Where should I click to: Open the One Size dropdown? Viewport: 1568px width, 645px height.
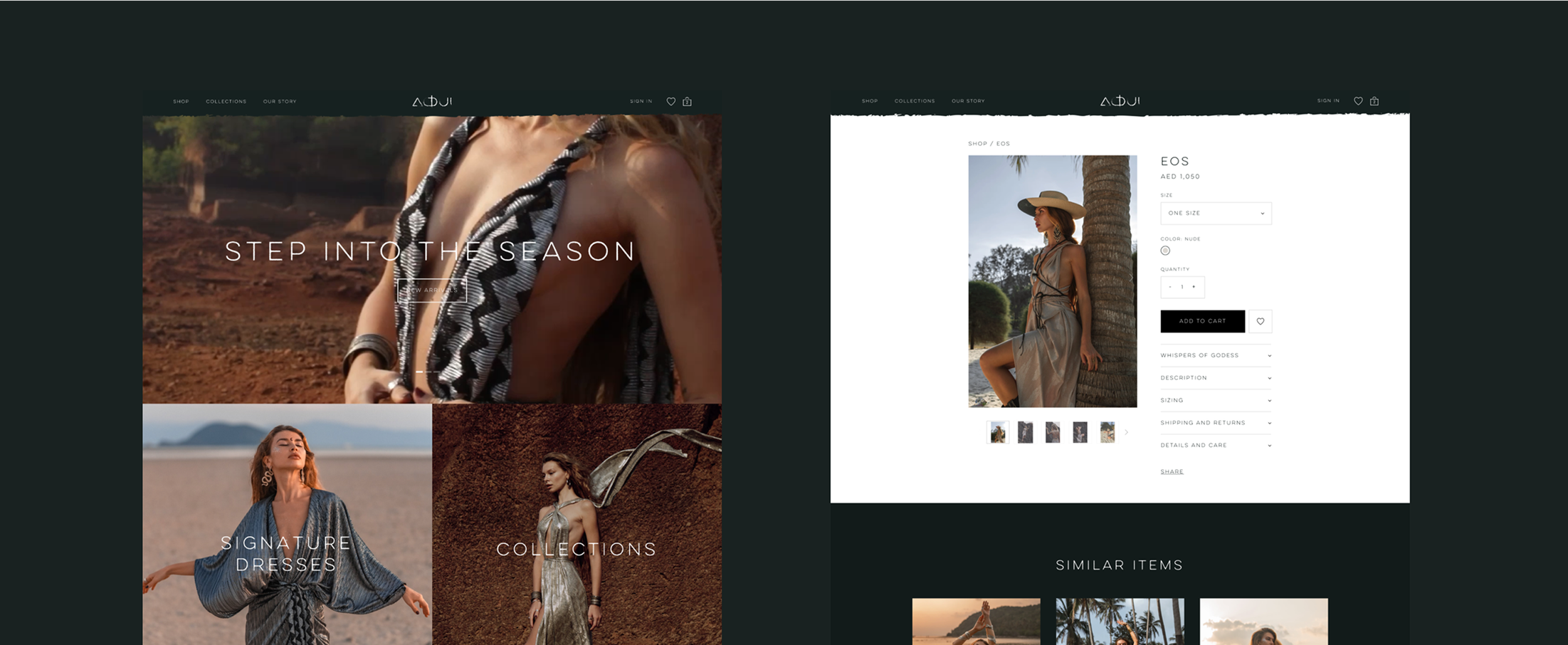click(1216, 213)
